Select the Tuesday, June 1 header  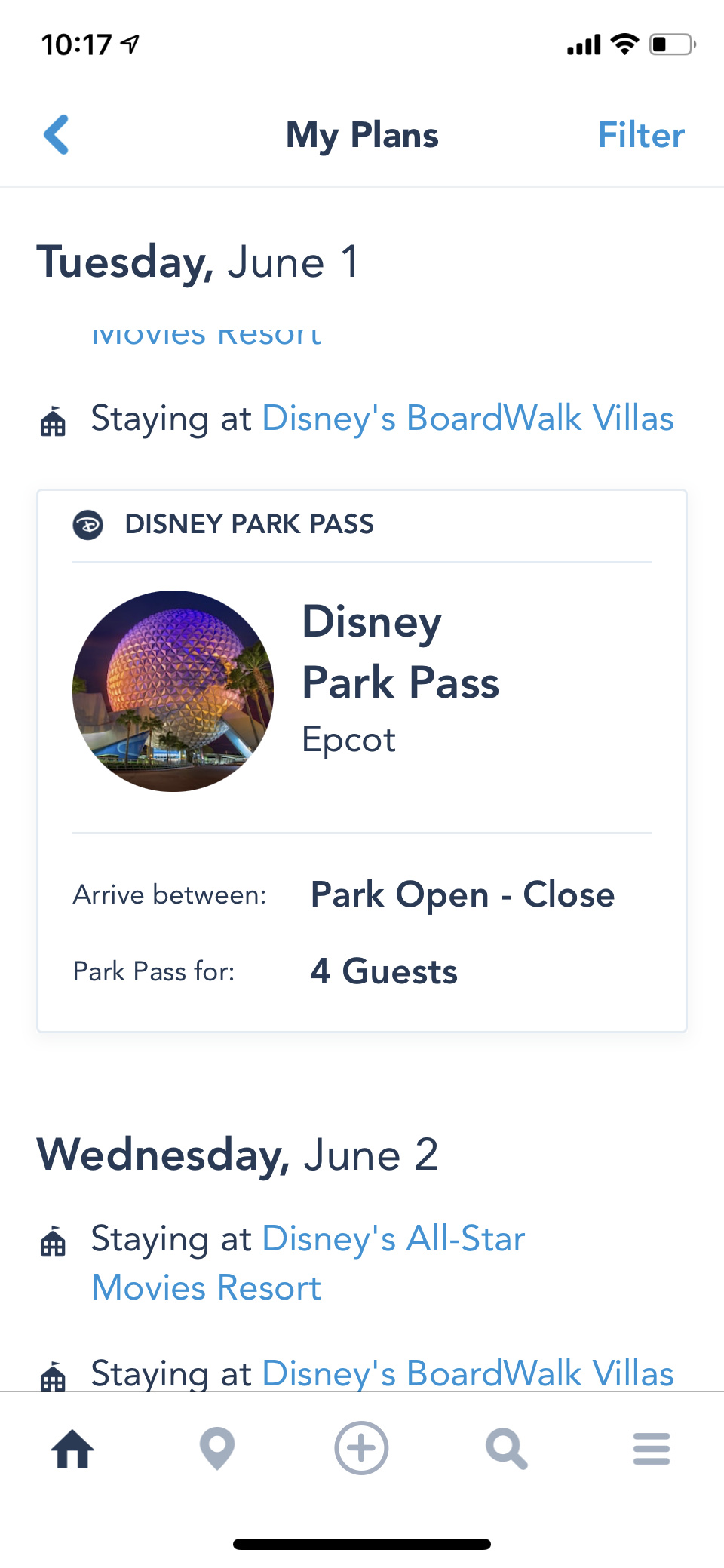pyautogui.click(x=198, y=262)
